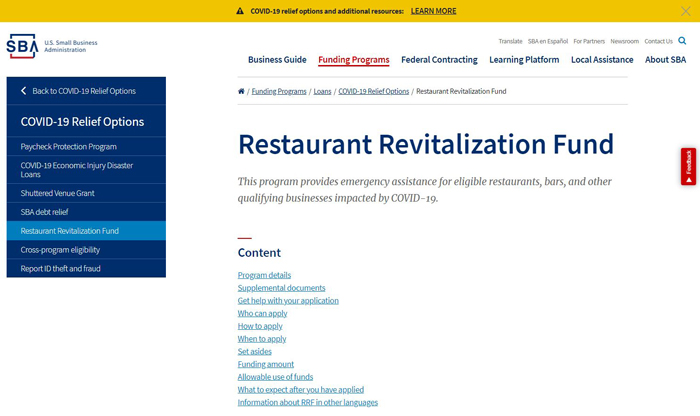Click the back chevron arrow in sidebar
This screenshot has height=416, width=700.
pos(24,91)
